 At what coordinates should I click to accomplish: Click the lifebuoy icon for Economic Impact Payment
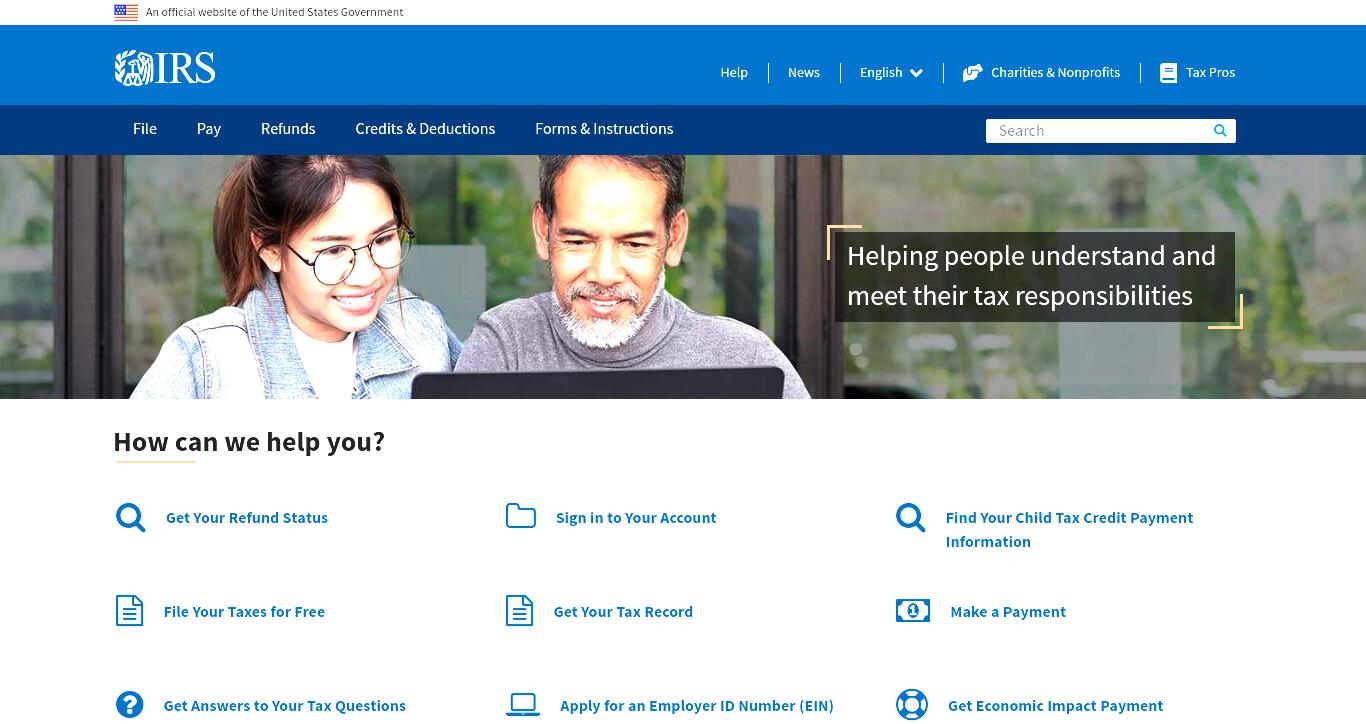pyautogui.click(x=912, y=705)
